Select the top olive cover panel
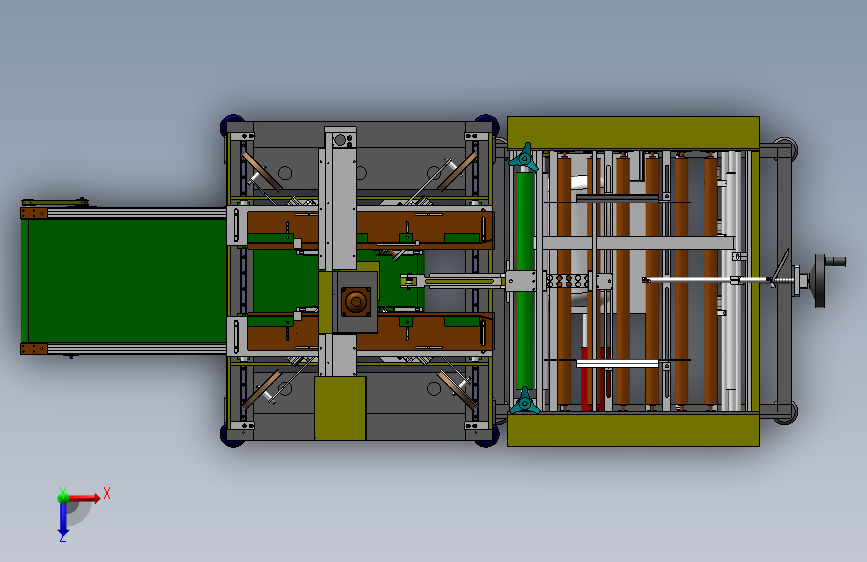The height and width of the screenshot is (562, 867). [x=633, y=133]
